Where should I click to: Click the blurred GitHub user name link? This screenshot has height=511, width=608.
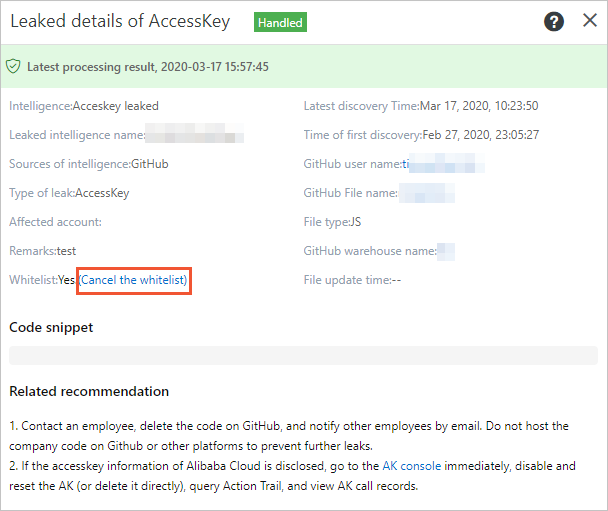coord(443,164)
